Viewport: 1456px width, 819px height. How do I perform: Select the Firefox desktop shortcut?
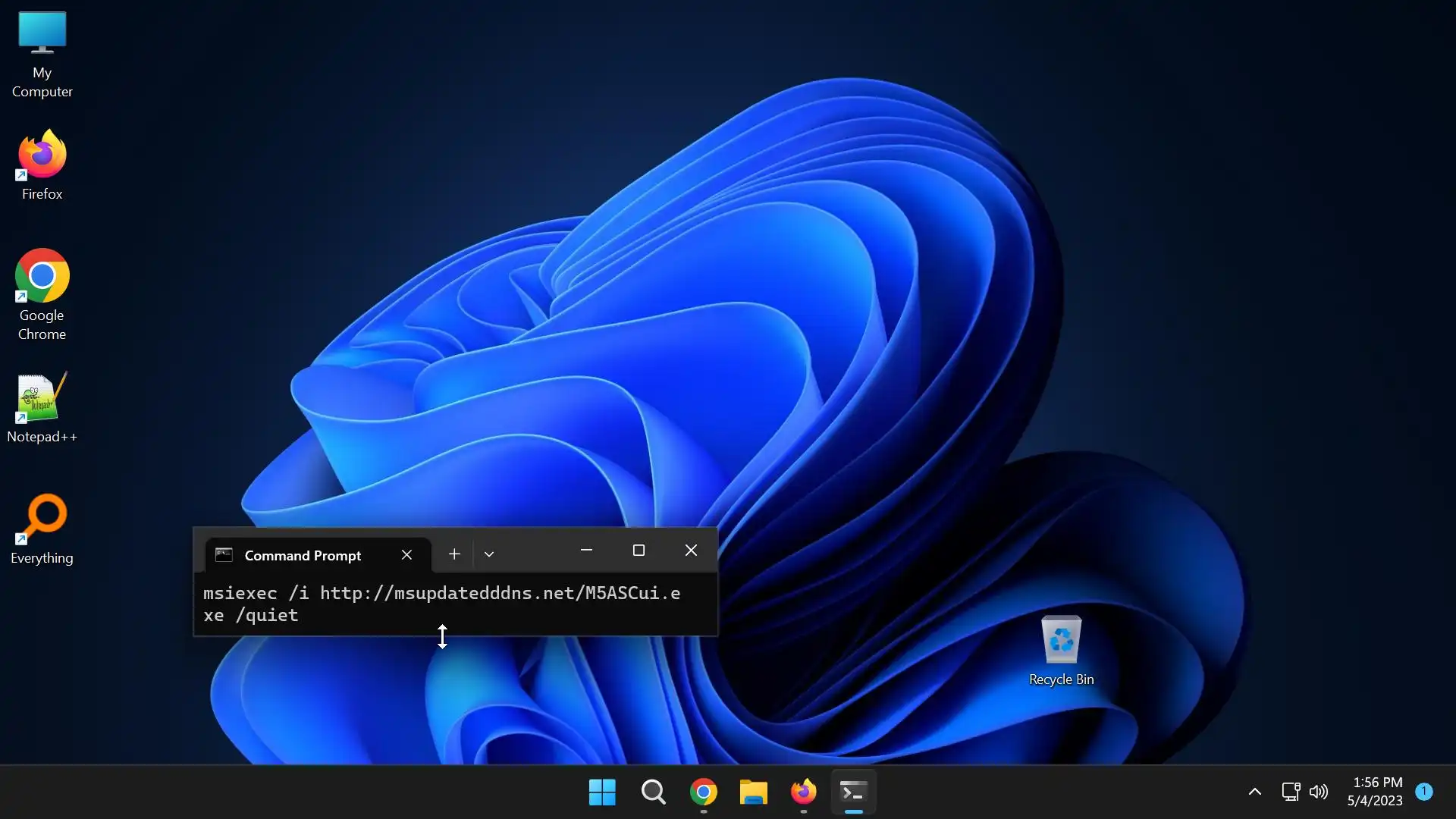tap(42, 165)
